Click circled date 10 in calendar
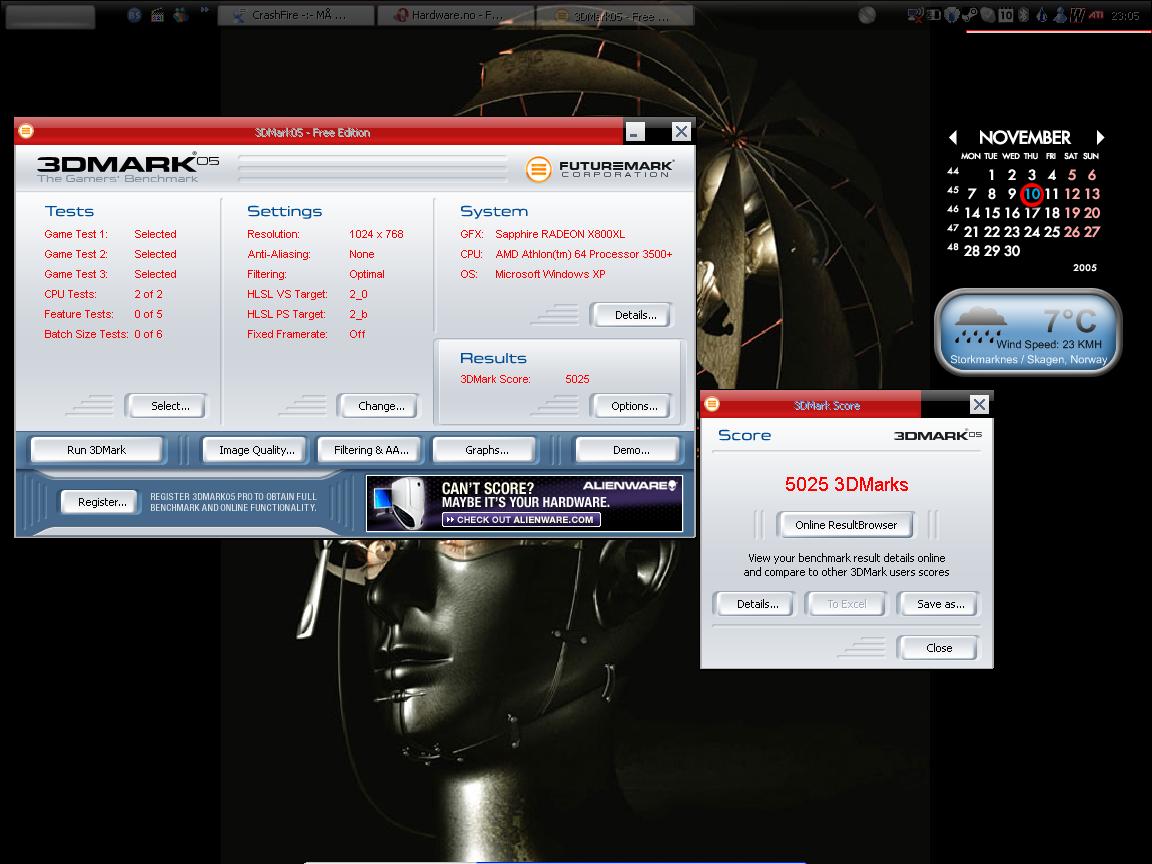This screenshot has width=1152, height=864. pyautogui.click(x=1032, y=194)
